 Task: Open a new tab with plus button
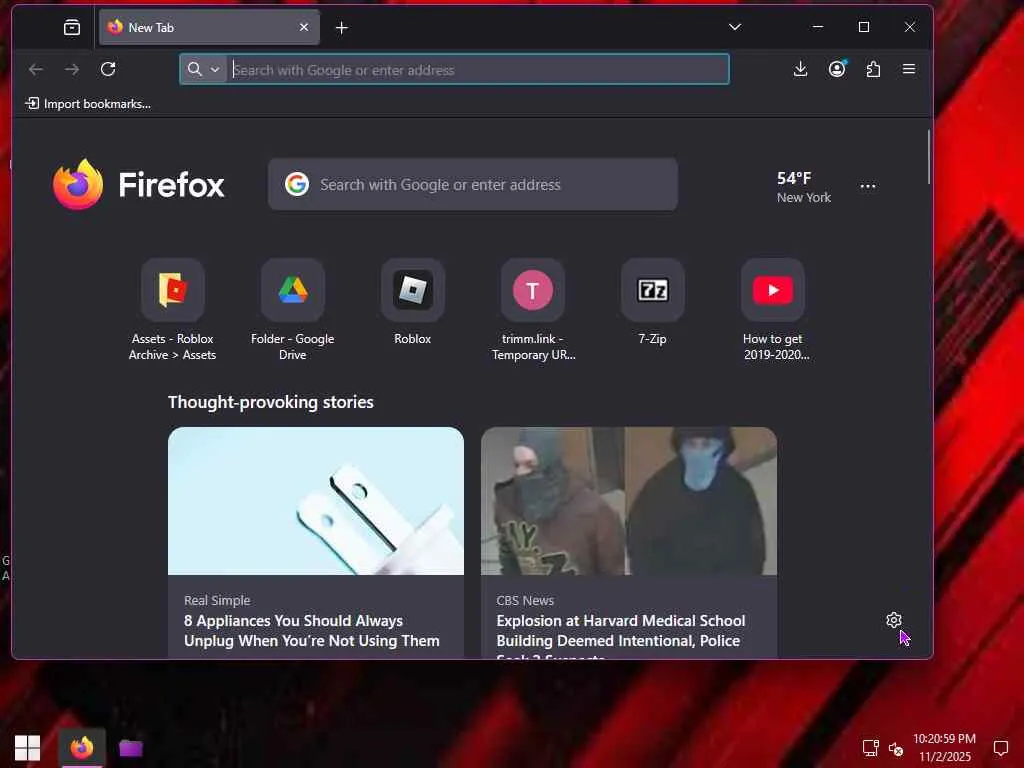(x=342, y=27)
